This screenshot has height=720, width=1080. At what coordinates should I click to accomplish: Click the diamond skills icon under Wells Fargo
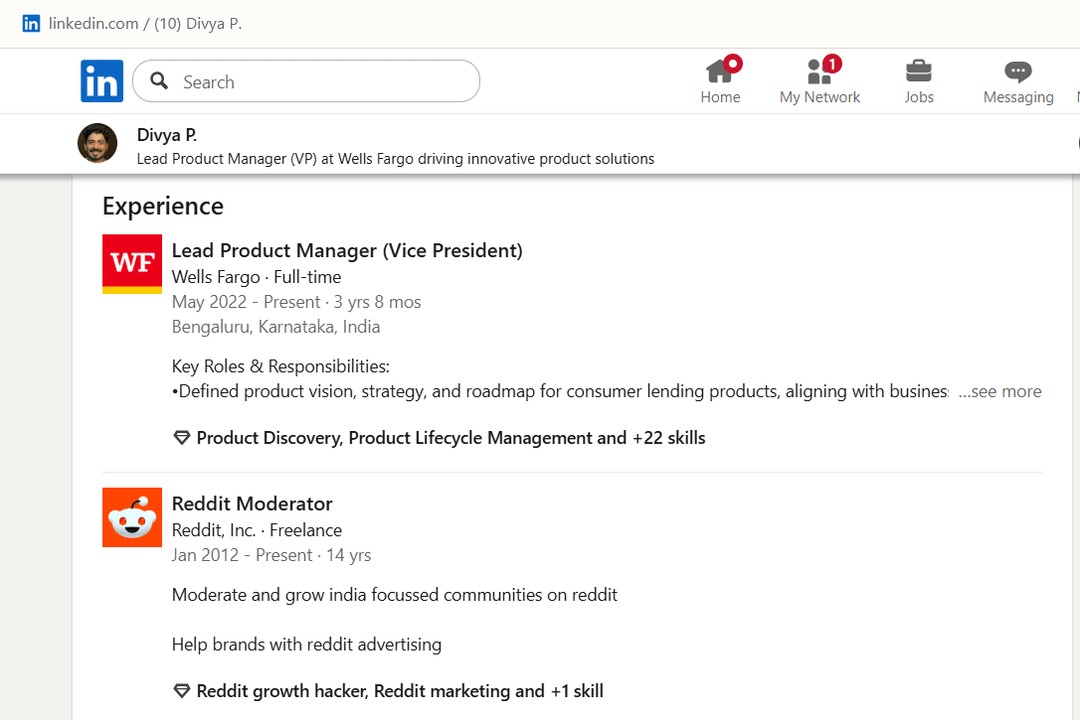[x=181, y=438]
